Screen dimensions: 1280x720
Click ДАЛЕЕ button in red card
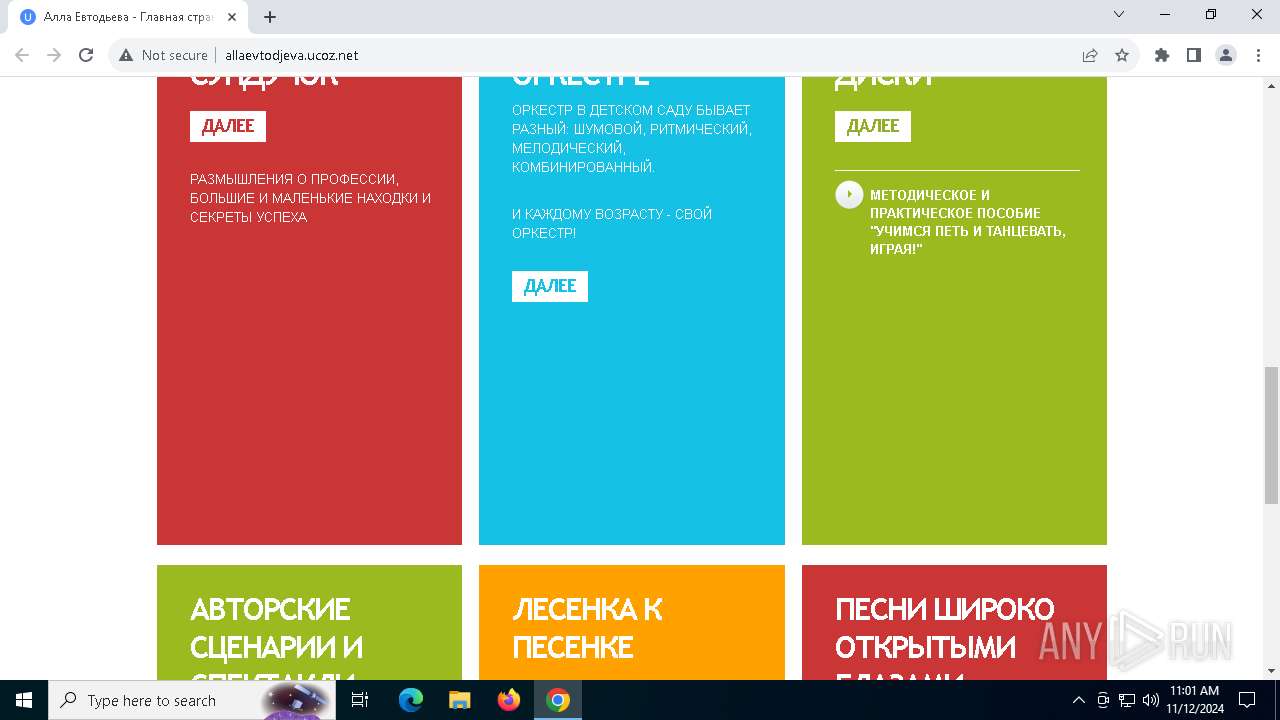(x=228, y=126)
